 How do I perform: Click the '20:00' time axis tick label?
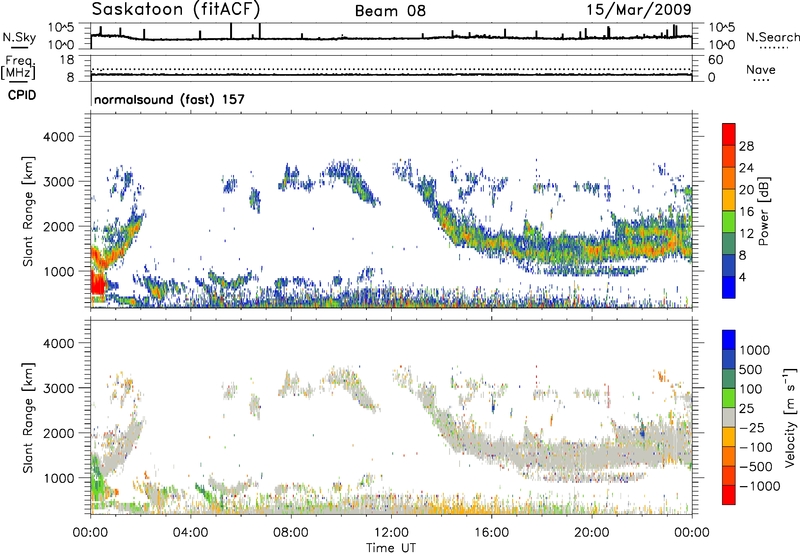tap(592, 533)
